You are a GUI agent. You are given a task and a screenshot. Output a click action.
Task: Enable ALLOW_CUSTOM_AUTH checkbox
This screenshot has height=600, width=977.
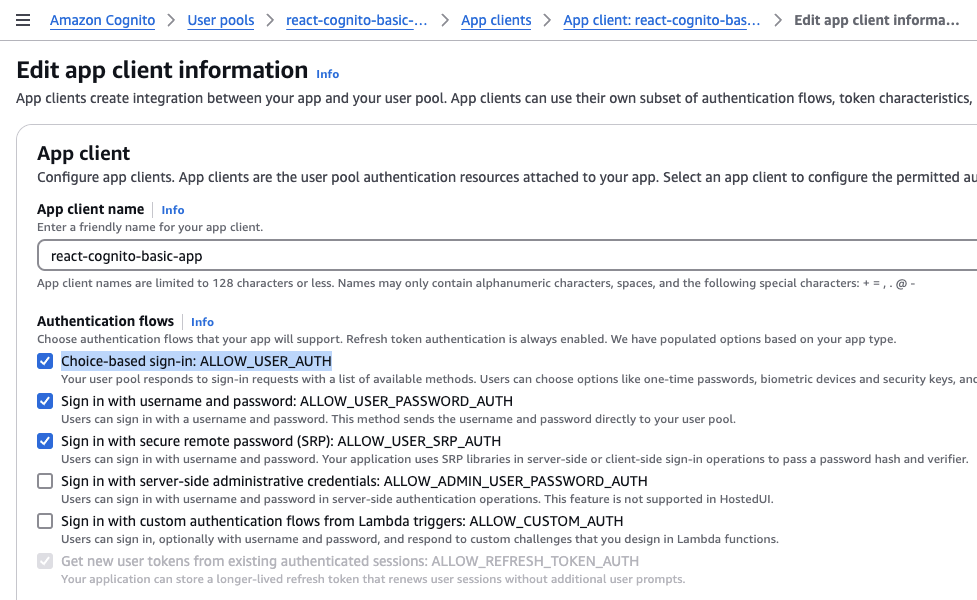tap(45, 521)
